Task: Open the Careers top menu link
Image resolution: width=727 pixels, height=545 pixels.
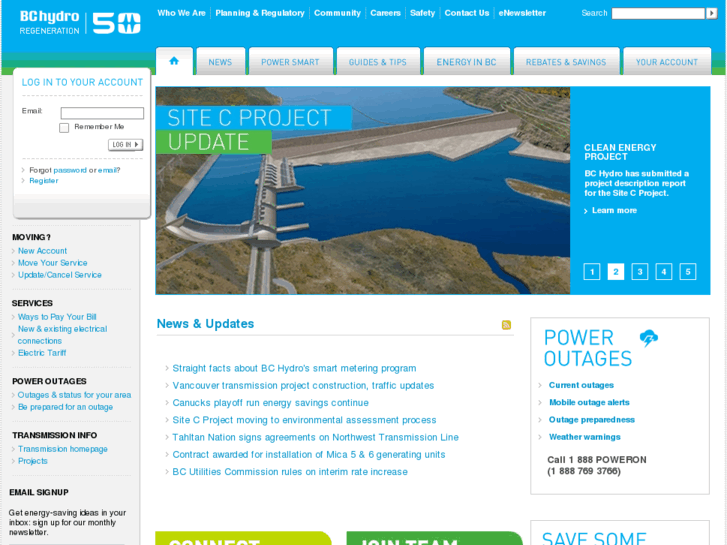Action: (x=385, y=13)
